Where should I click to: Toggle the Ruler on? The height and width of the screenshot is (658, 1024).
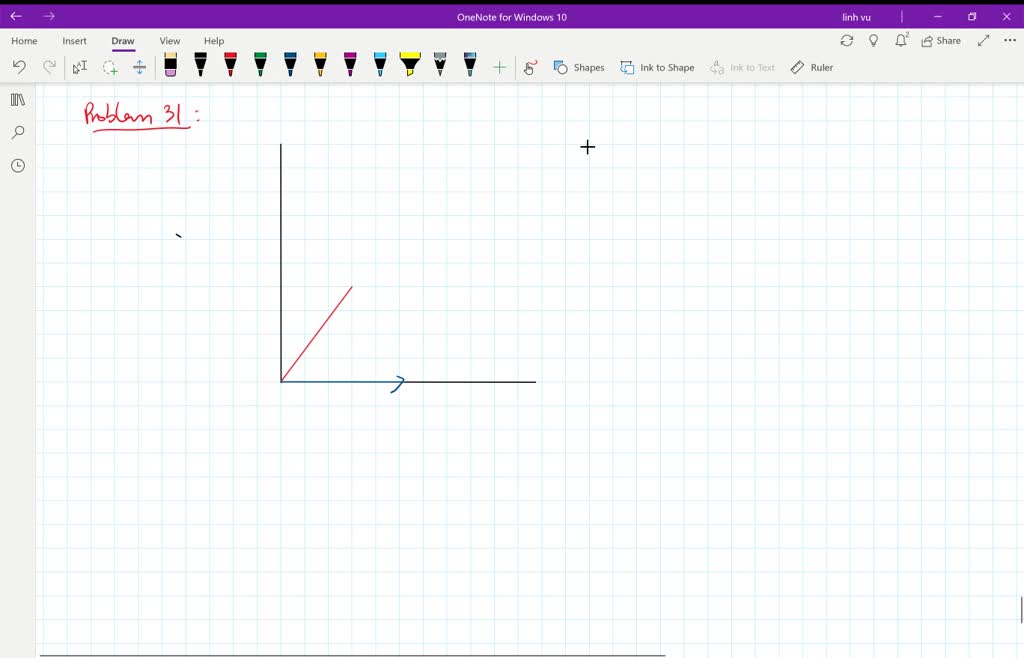813,67
